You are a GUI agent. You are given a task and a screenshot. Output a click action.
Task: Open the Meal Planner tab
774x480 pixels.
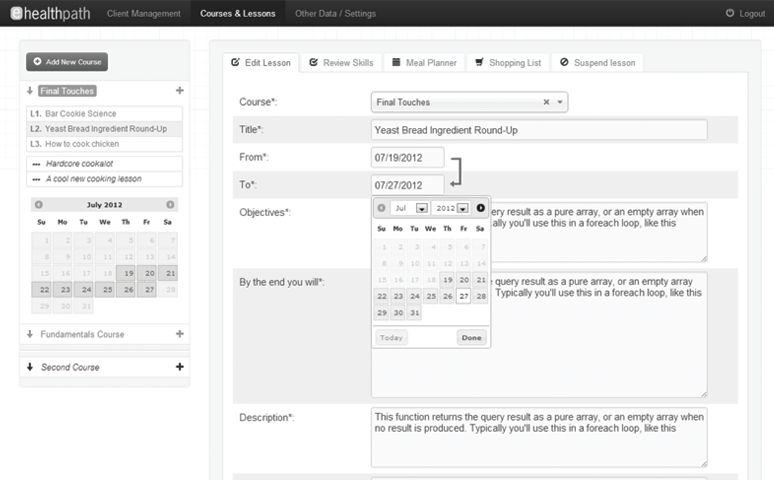coord(423,62)
